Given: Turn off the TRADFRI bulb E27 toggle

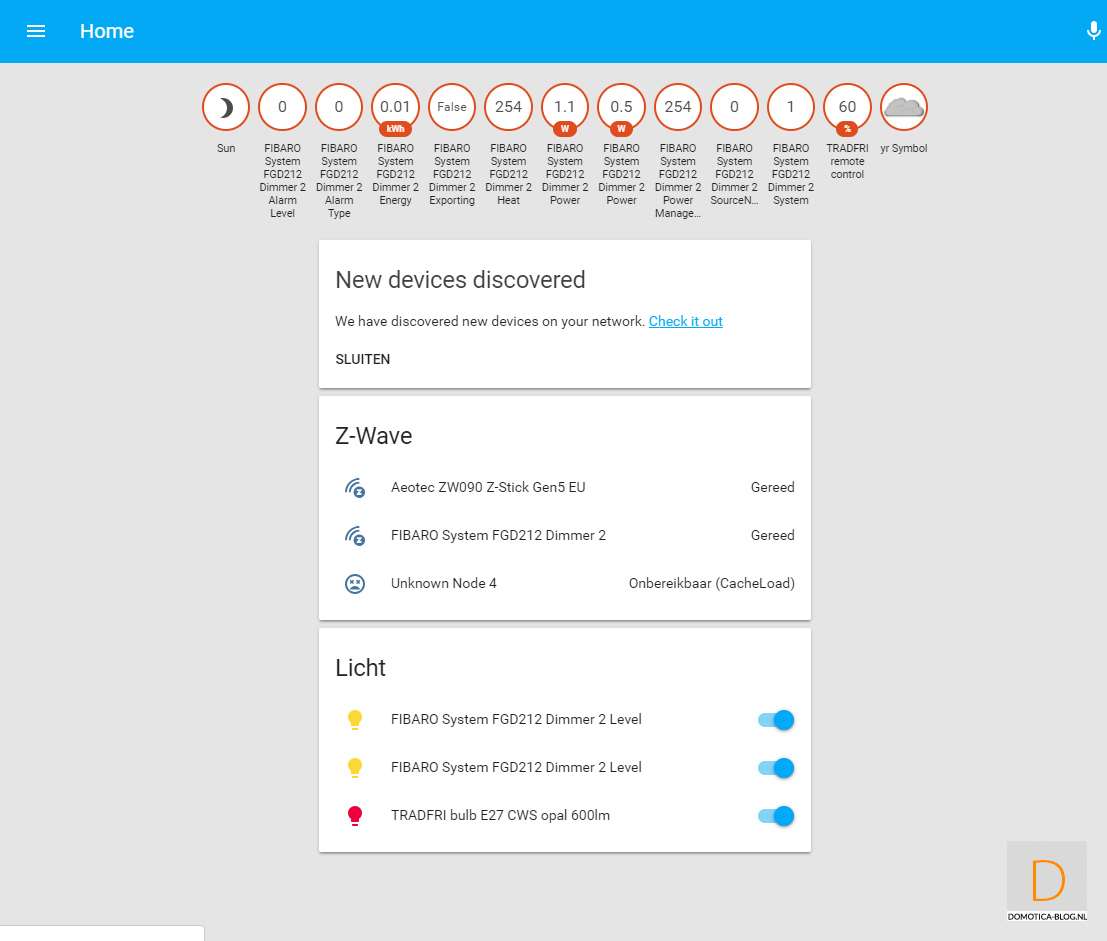Looking at the screenshot, I should [x=776, y=816].
